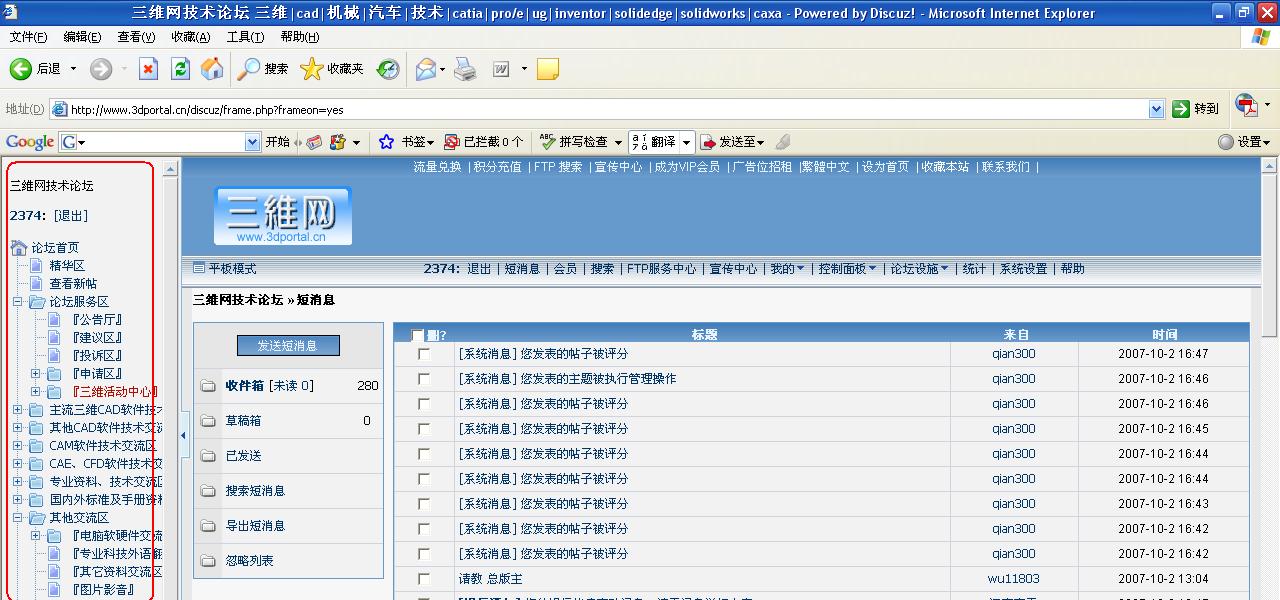Open Search with the magnifier icon
The width and height of the screenshot is (1280, 600).
248,69
